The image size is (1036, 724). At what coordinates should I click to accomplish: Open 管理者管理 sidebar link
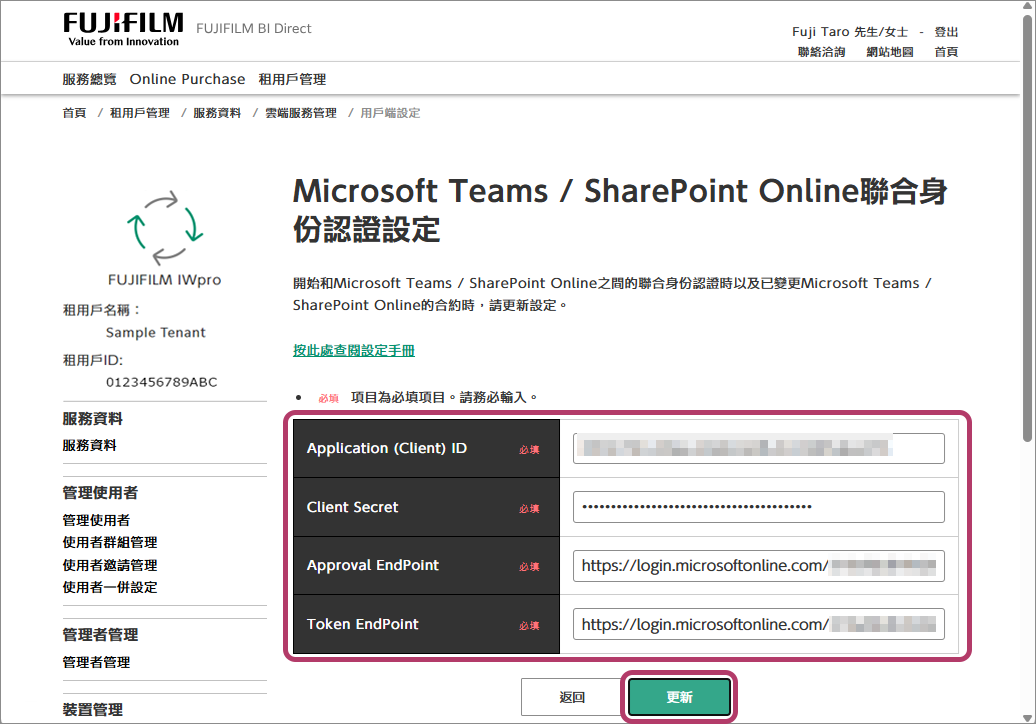tap(96, 663)
